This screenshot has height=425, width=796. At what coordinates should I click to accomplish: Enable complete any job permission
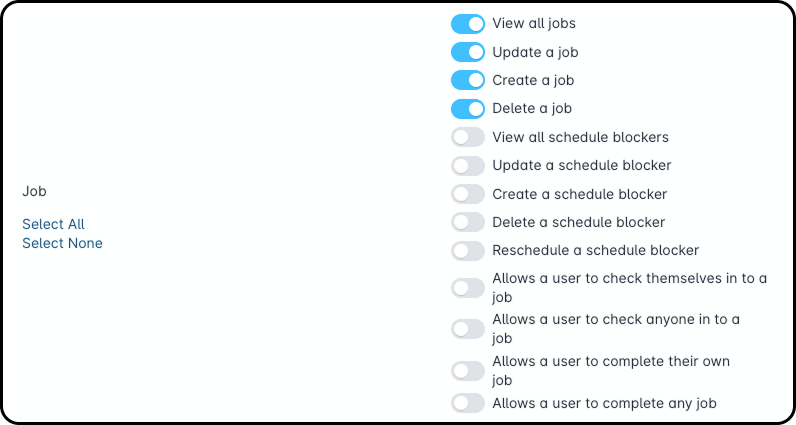(467, 403)
